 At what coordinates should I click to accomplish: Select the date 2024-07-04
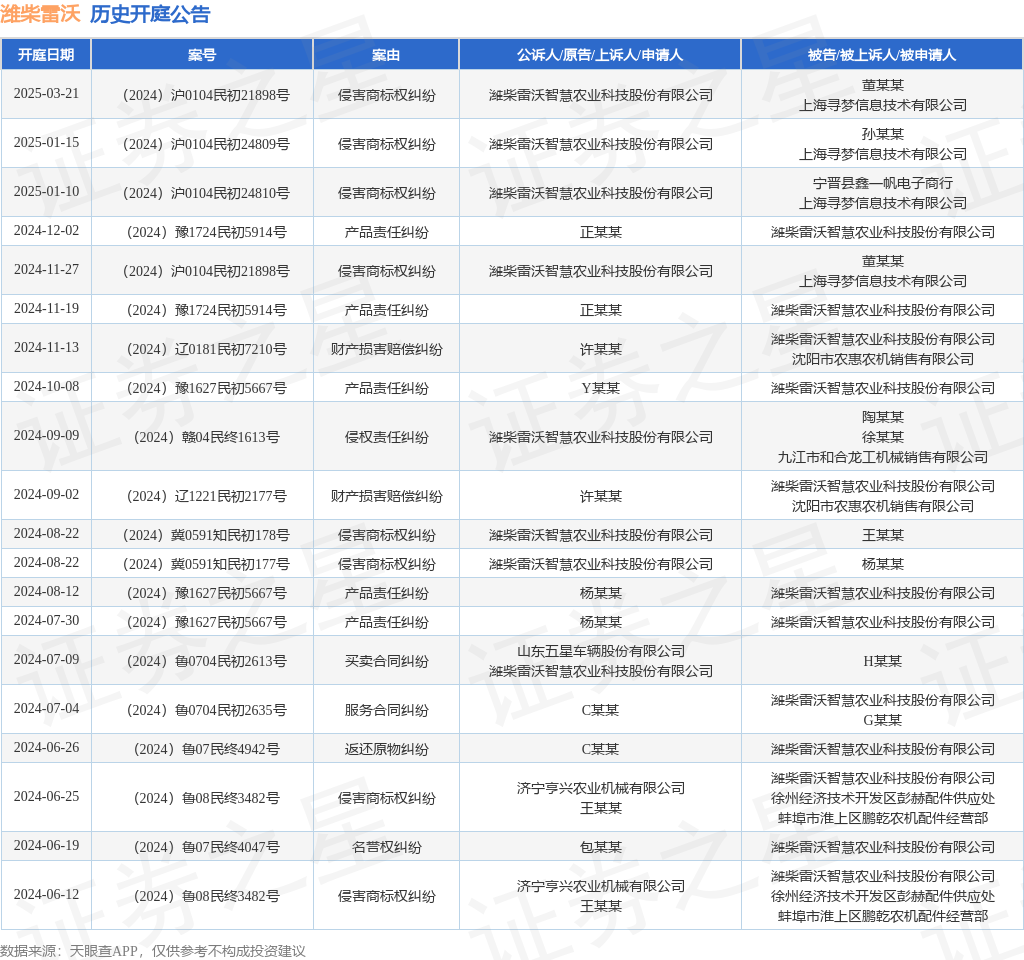click(x=46, y=709)
